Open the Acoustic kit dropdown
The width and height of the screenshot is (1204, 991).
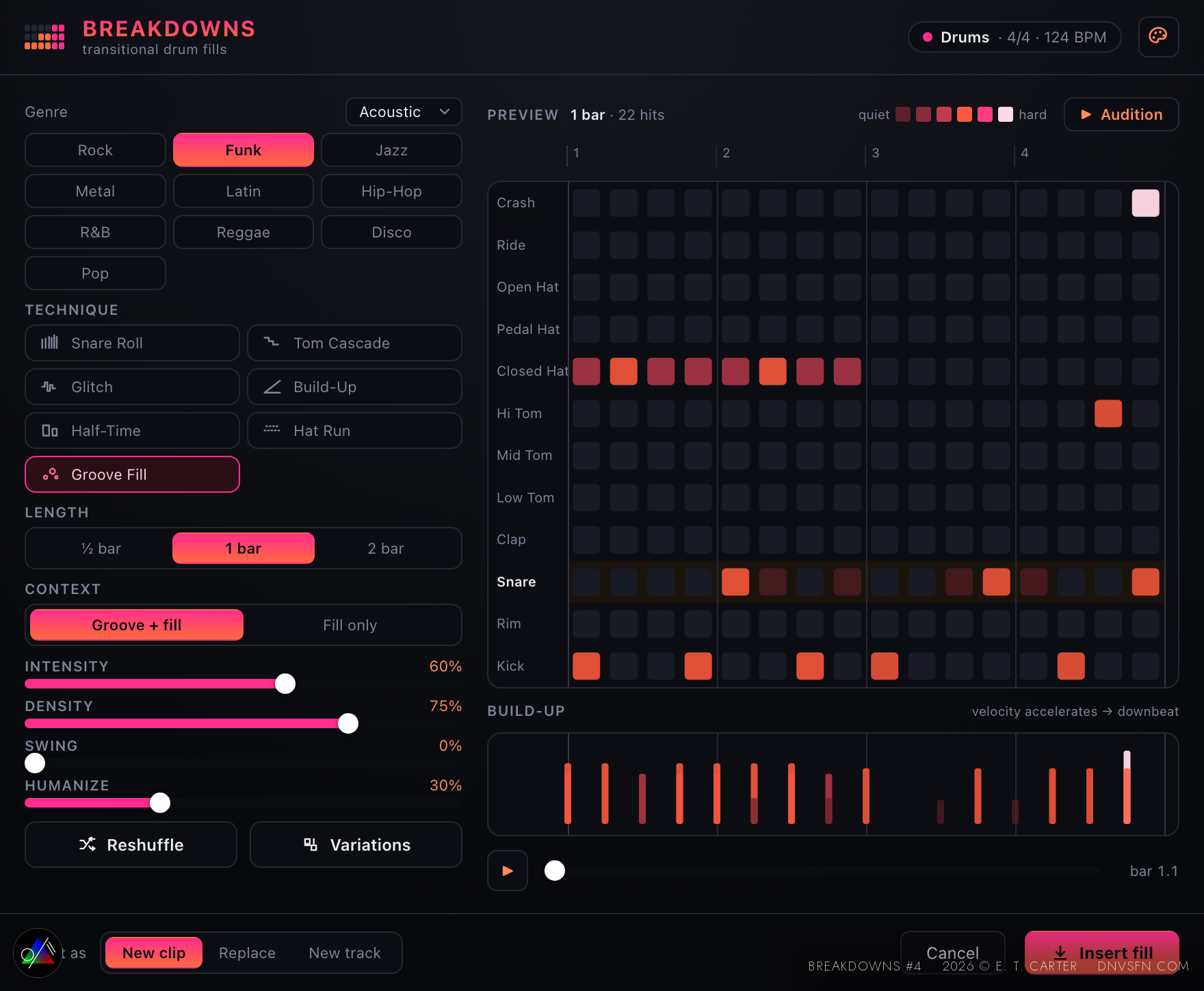(x=404, y=112)
